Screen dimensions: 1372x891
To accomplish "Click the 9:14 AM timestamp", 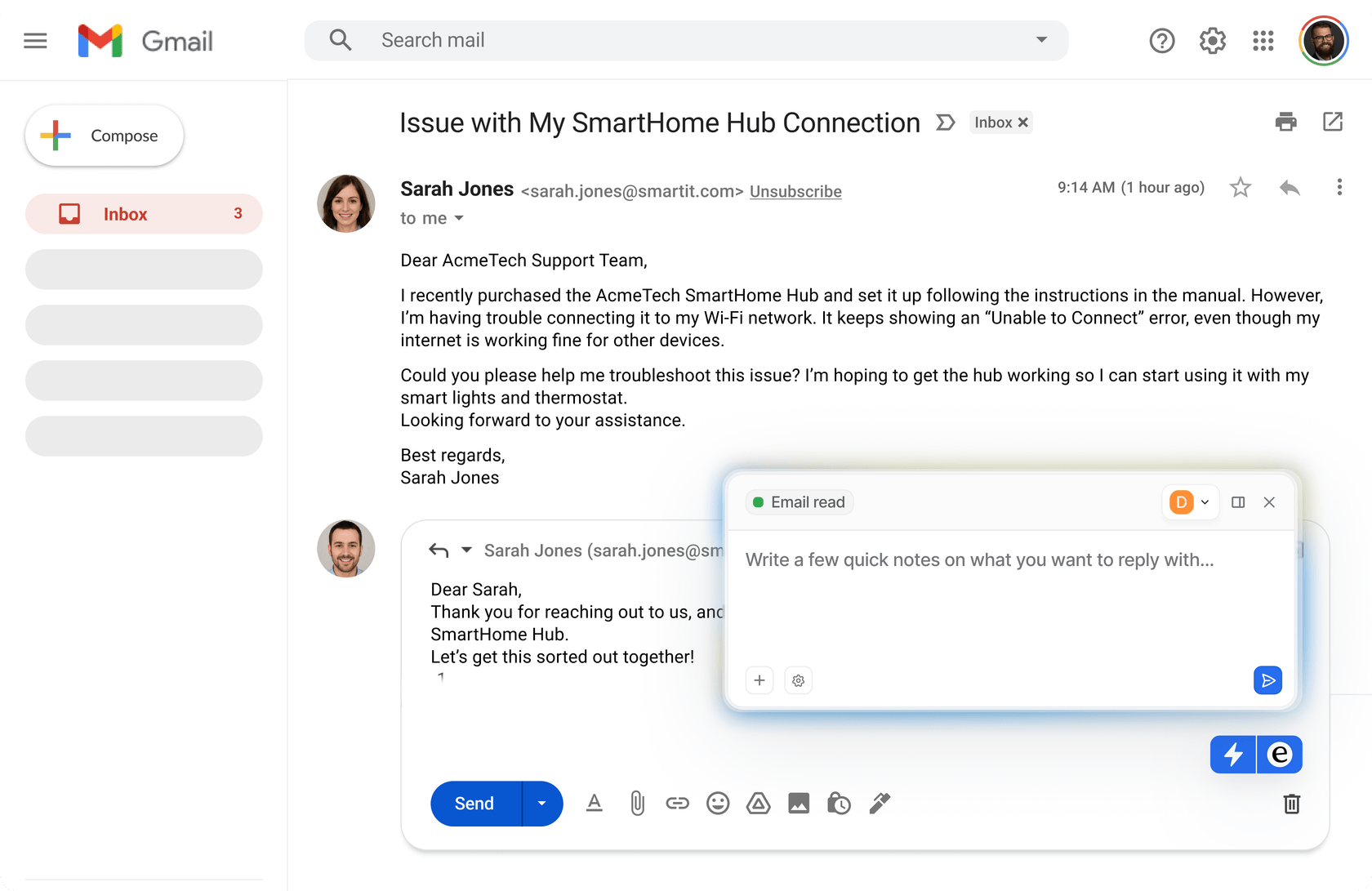I will pyautogui.click(x=1131, y=188).
